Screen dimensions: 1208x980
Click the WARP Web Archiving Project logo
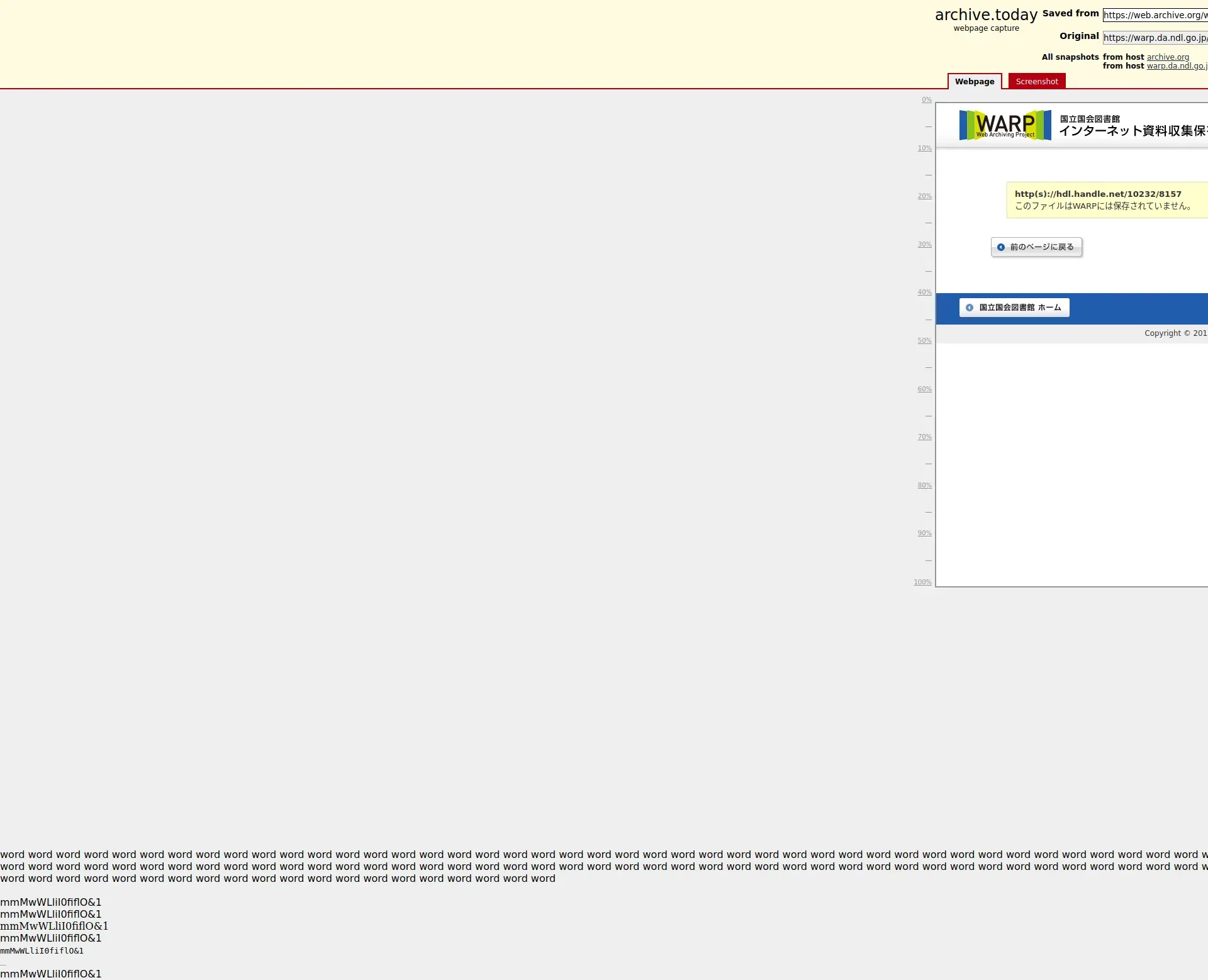tap(1004, 125)
